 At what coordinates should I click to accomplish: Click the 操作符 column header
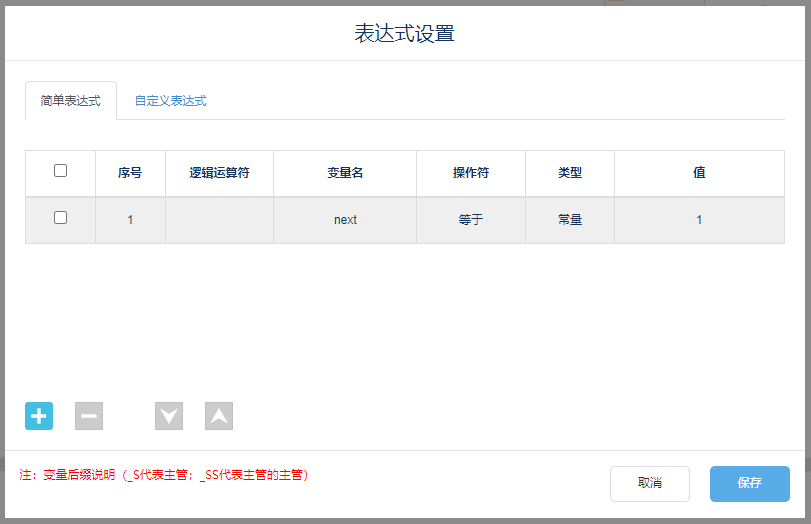tap(470, 173)
